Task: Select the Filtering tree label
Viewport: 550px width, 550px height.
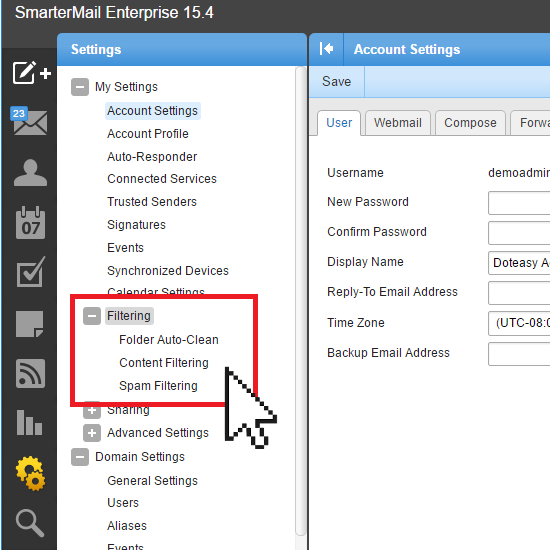Action: point(129,316)
